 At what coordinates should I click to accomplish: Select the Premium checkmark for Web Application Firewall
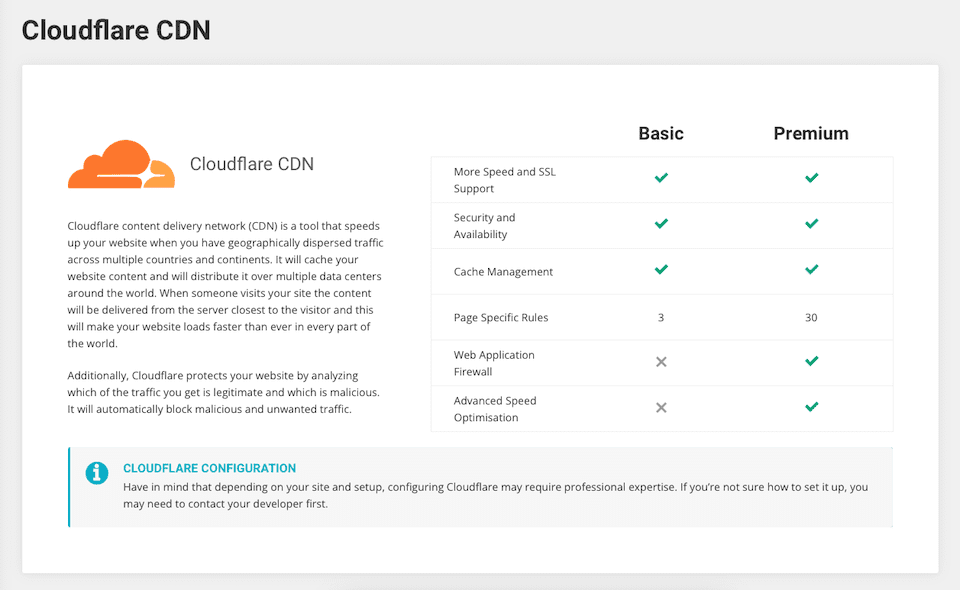pyautogui.click(x=811, y=360)
